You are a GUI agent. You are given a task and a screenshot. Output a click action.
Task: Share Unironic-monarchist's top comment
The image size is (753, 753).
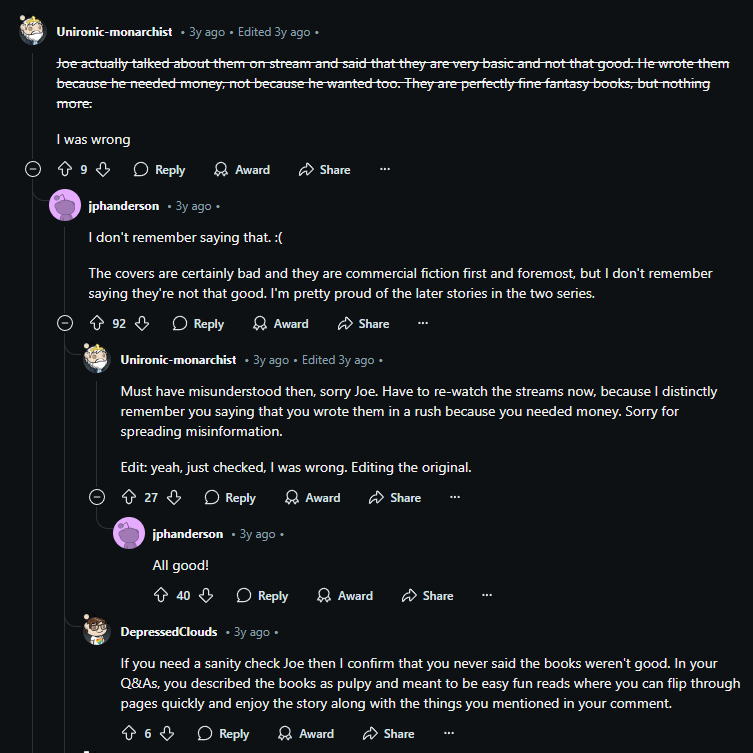[x=324, y=170]
